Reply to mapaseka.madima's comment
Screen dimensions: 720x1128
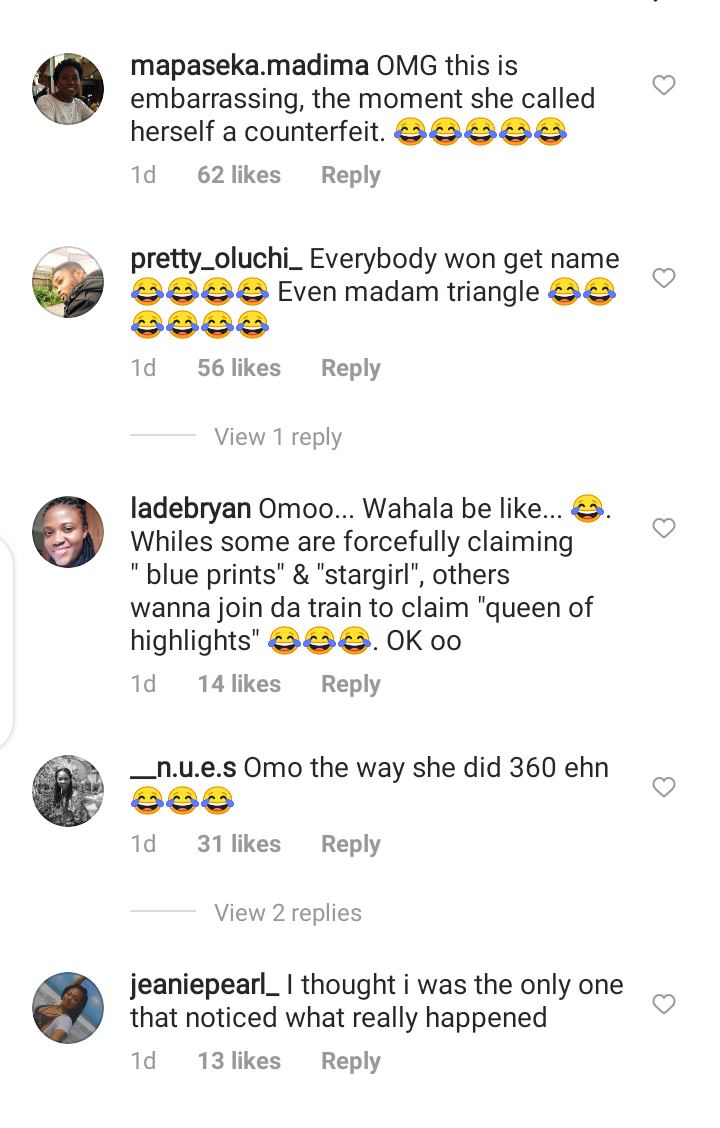[x=350, y=175]
